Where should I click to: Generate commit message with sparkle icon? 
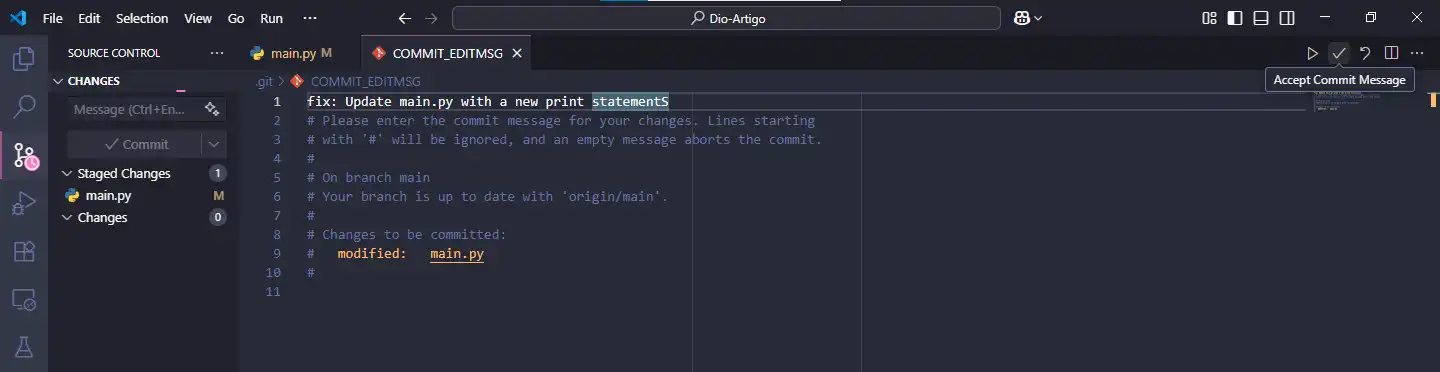tap(212, 109)
